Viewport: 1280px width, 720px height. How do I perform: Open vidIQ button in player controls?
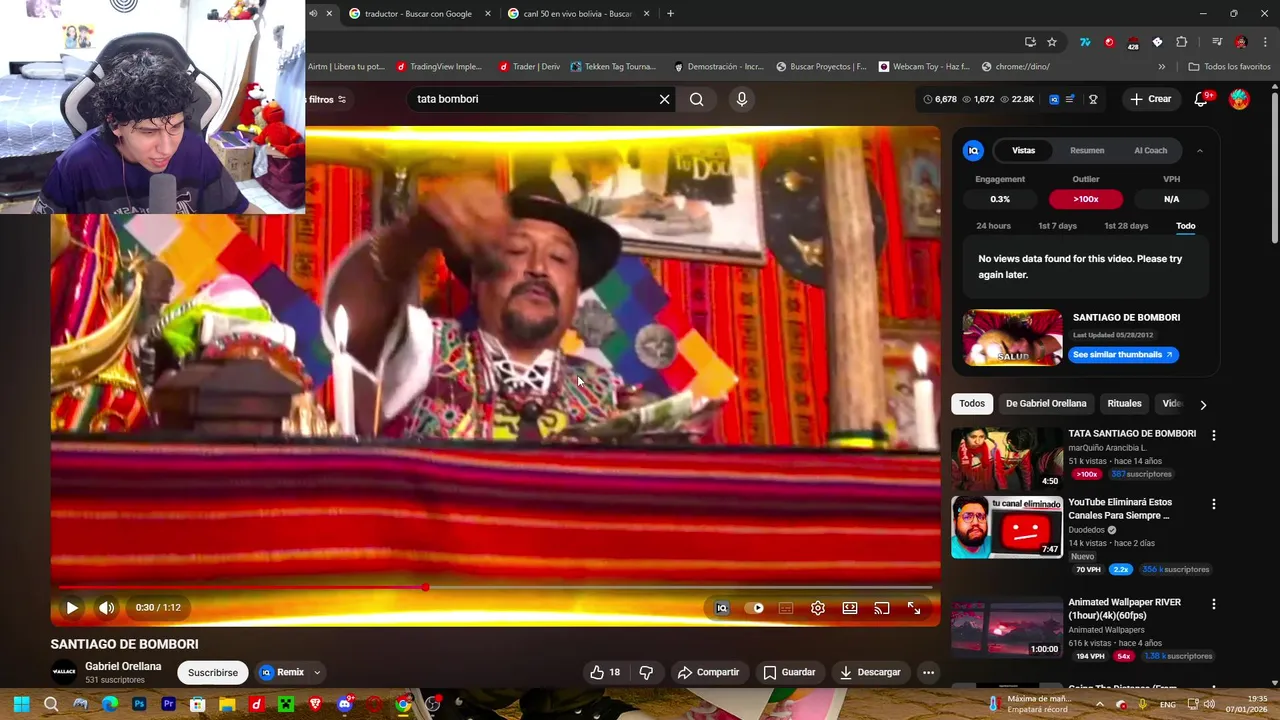tap(722, 608)
